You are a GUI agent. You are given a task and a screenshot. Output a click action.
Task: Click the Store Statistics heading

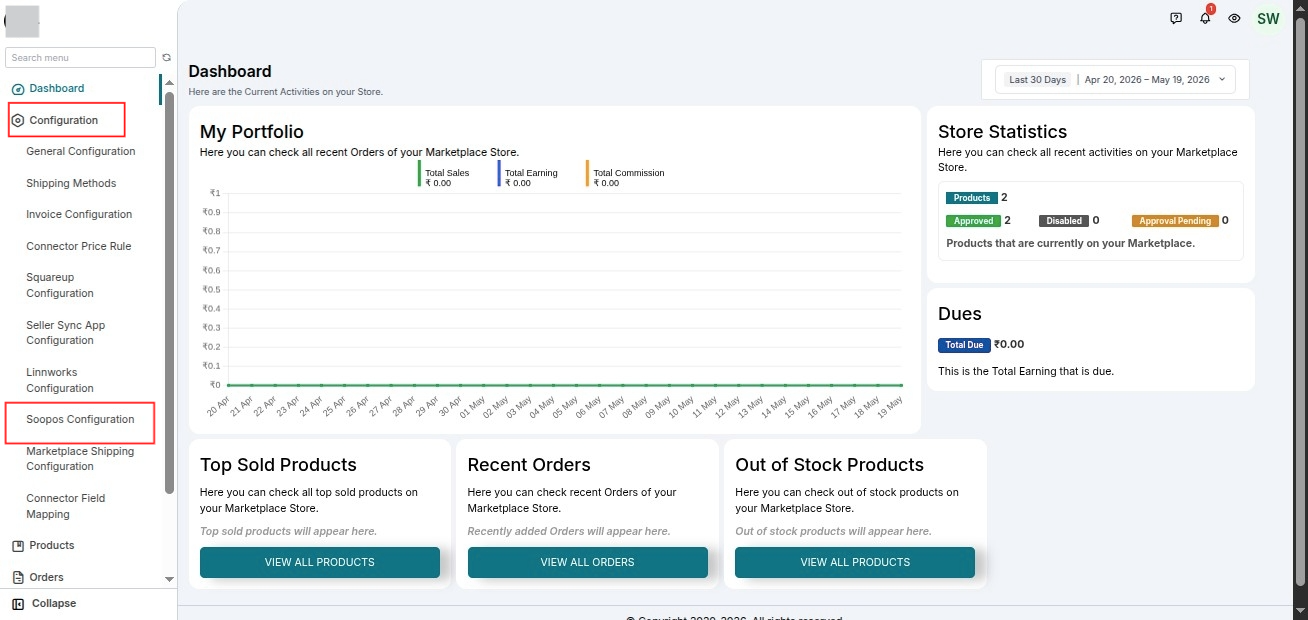(x=1002, y=132)
